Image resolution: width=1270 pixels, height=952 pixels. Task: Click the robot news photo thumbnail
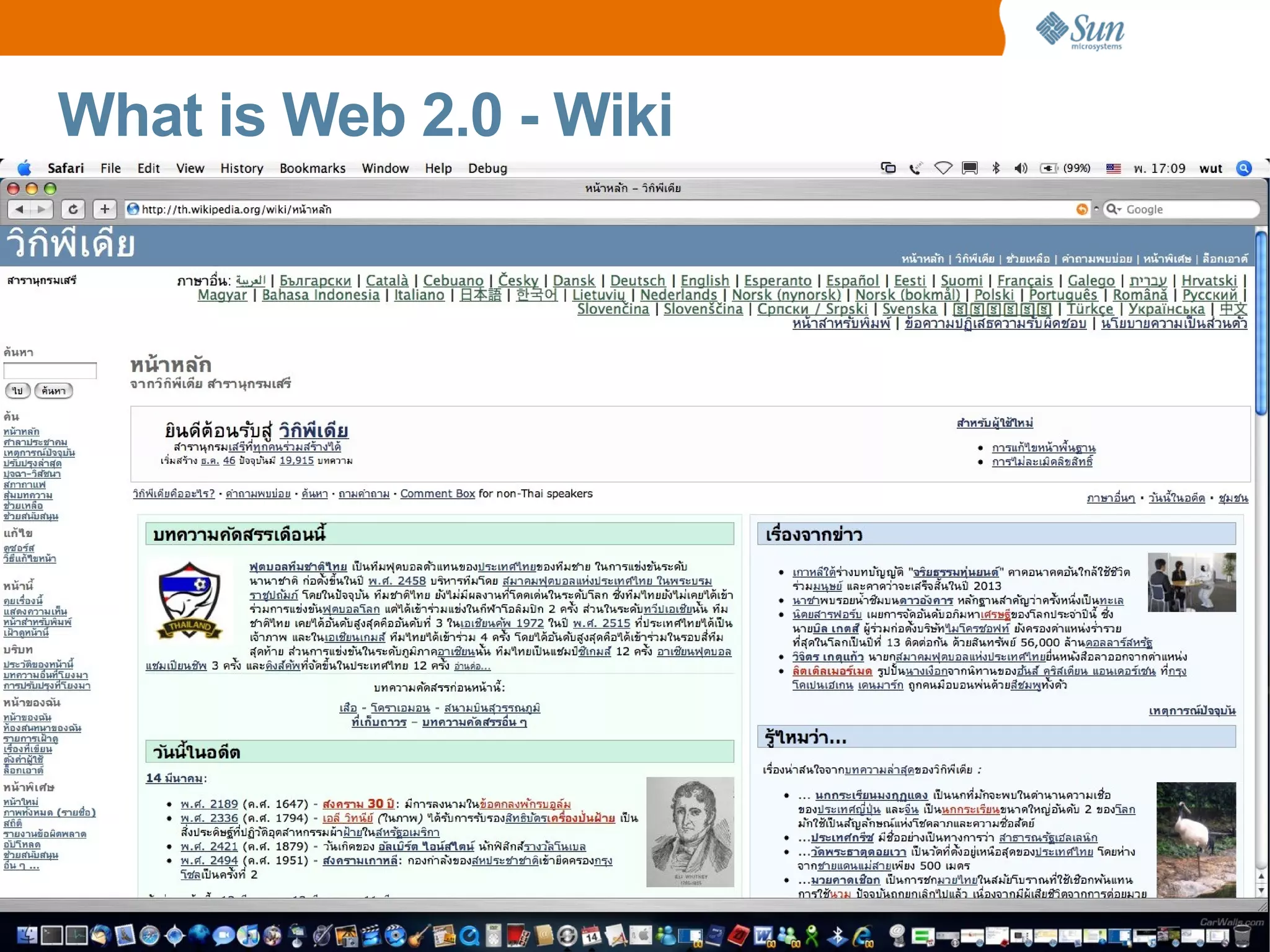[1192, 582]
